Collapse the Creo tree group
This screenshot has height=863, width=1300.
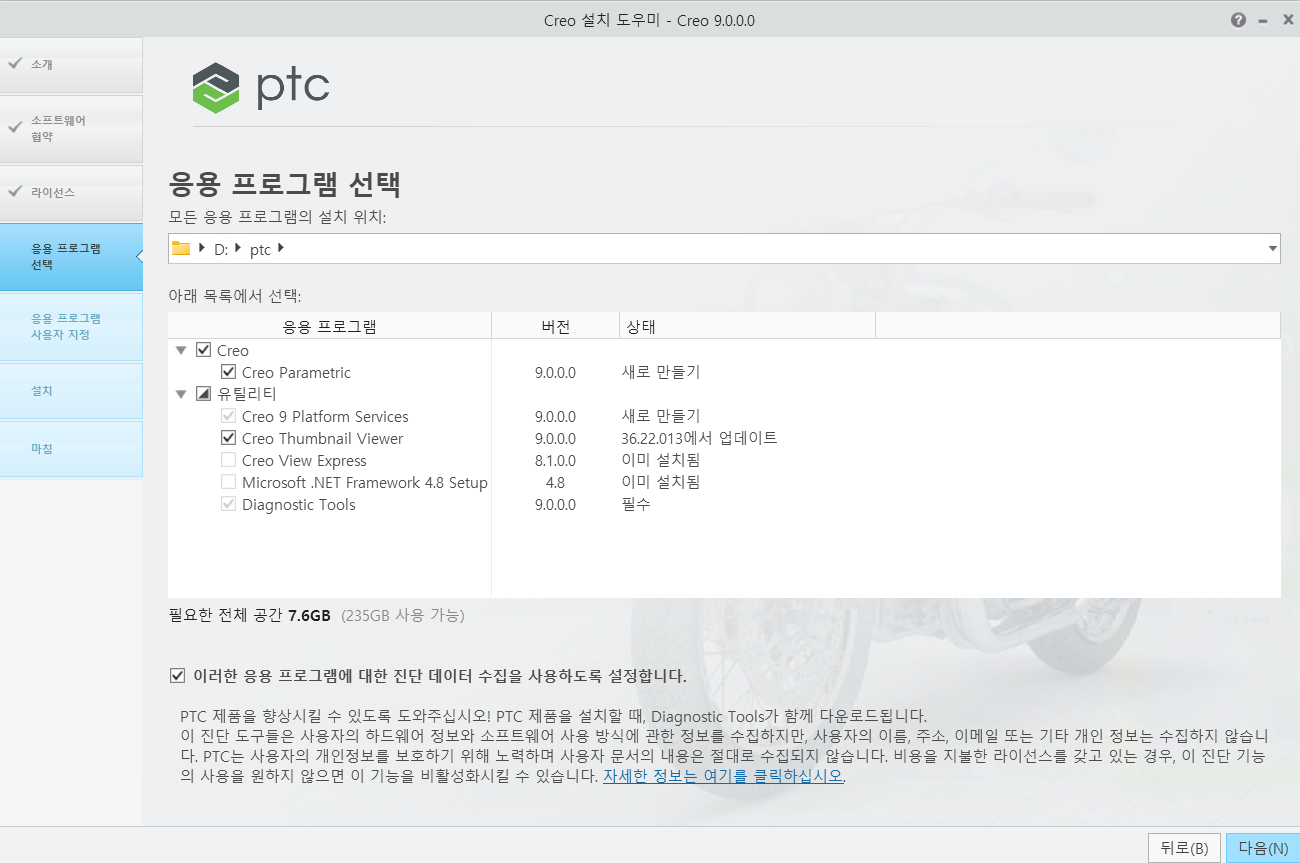pos(181,351)
